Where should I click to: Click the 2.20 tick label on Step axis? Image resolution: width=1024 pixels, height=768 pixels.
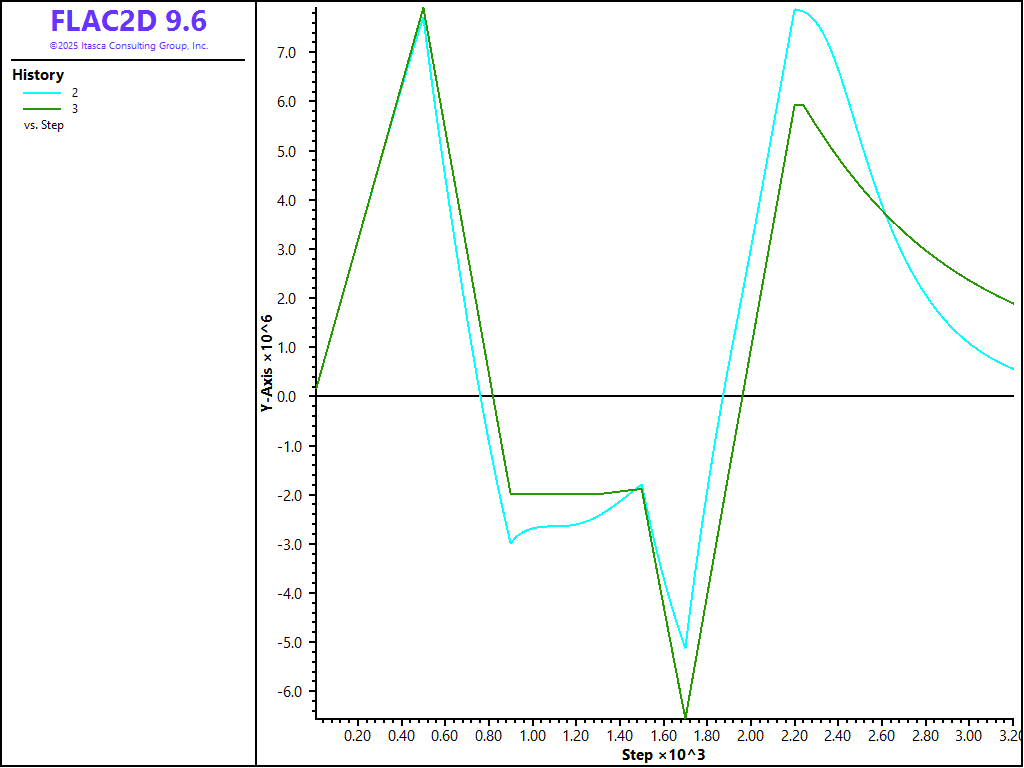[794, 736]
